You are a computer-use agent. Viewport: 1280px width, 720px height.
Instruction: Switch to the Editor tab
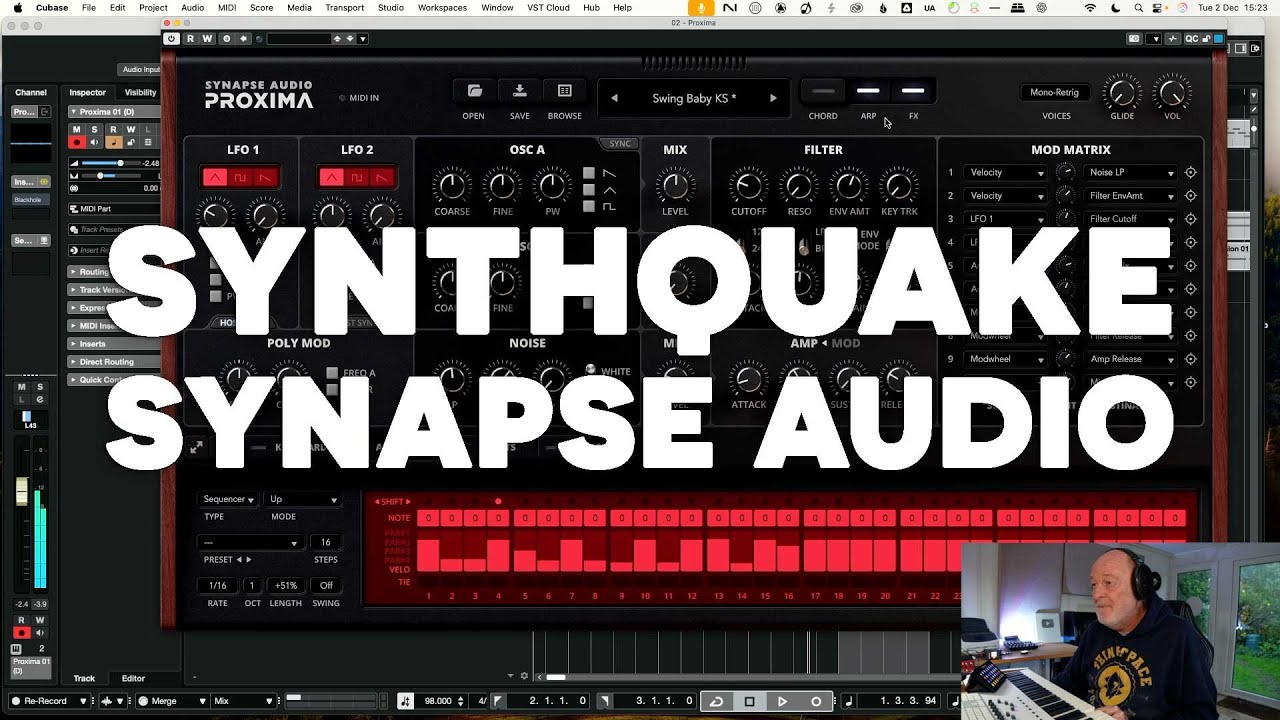133,678
